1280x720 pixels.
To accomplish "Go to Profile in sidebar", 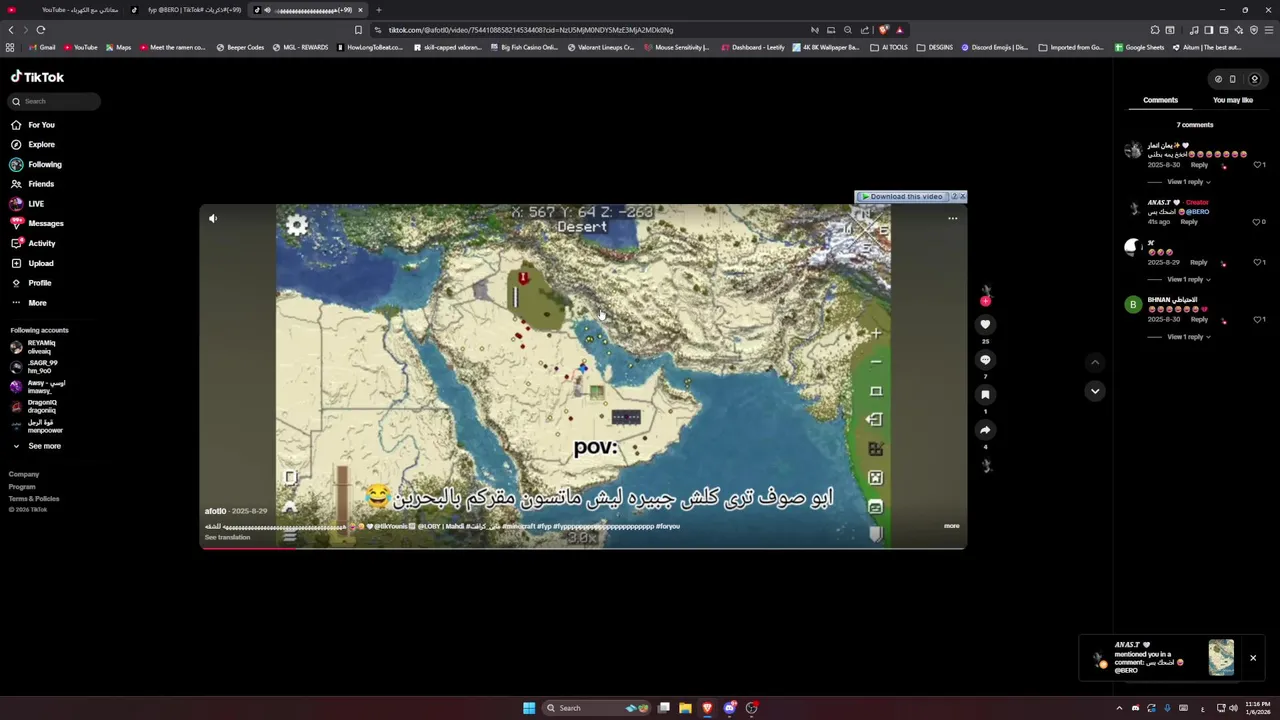I will pos(31,283).
